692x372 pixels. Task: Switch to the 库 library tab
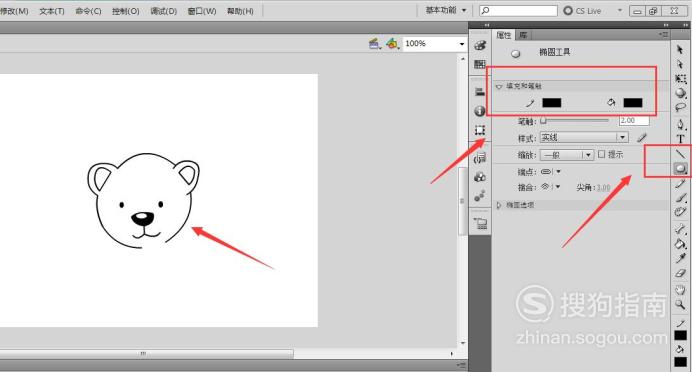tap(523, 35)
